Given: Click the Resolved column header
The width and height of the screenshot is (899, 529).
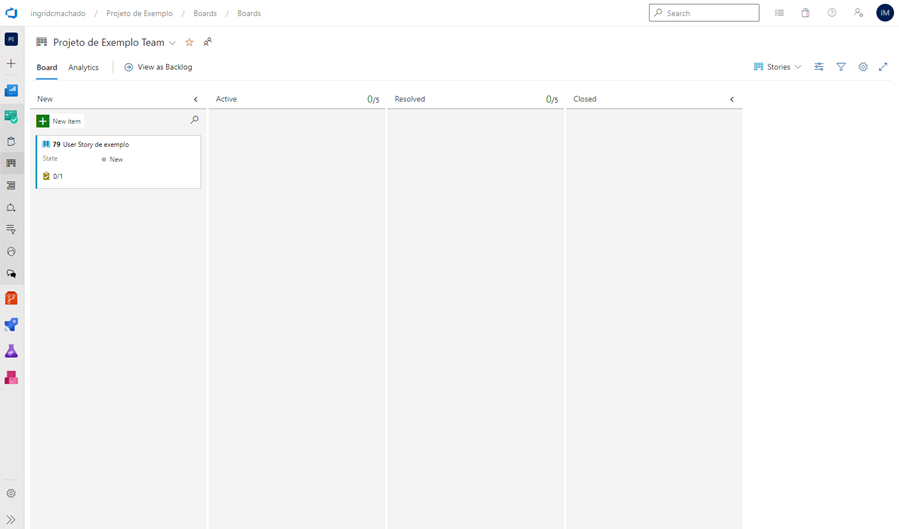Looking at the screenshot, I should (410, 99).
